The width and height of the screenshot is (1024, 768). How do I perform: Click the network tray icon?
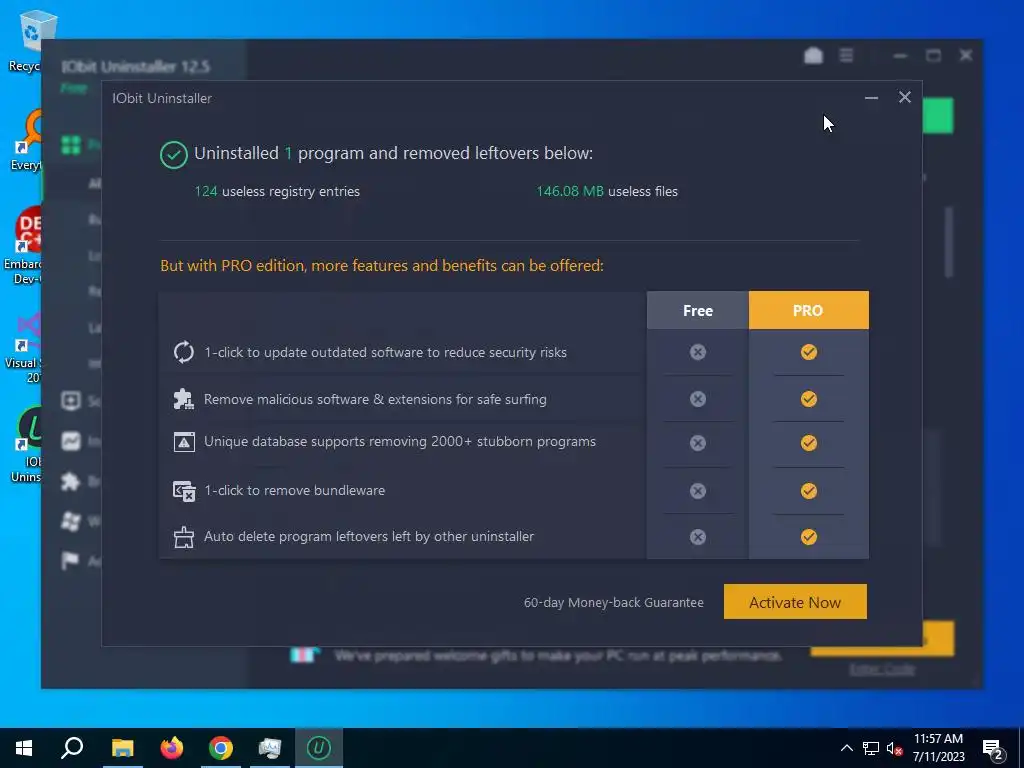871,748
